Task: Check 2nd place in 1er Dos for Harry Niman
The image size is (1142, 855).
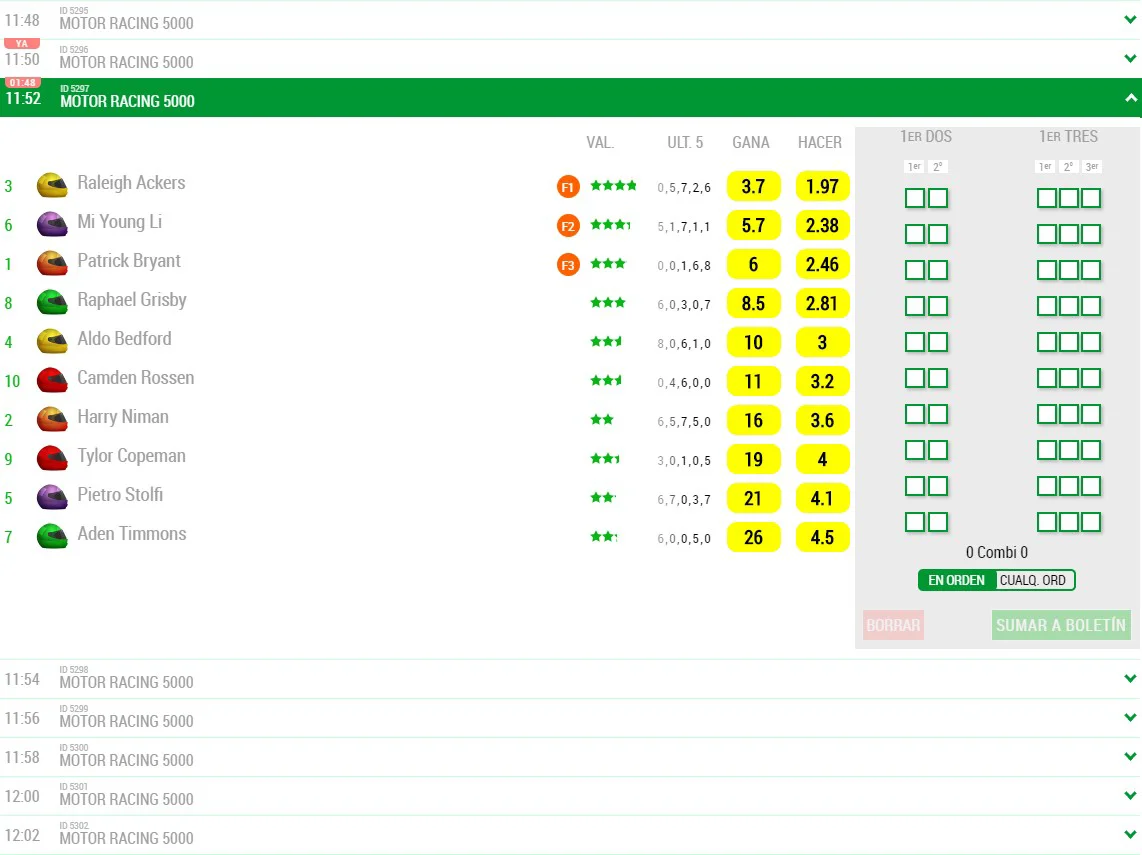Action: 938,414
